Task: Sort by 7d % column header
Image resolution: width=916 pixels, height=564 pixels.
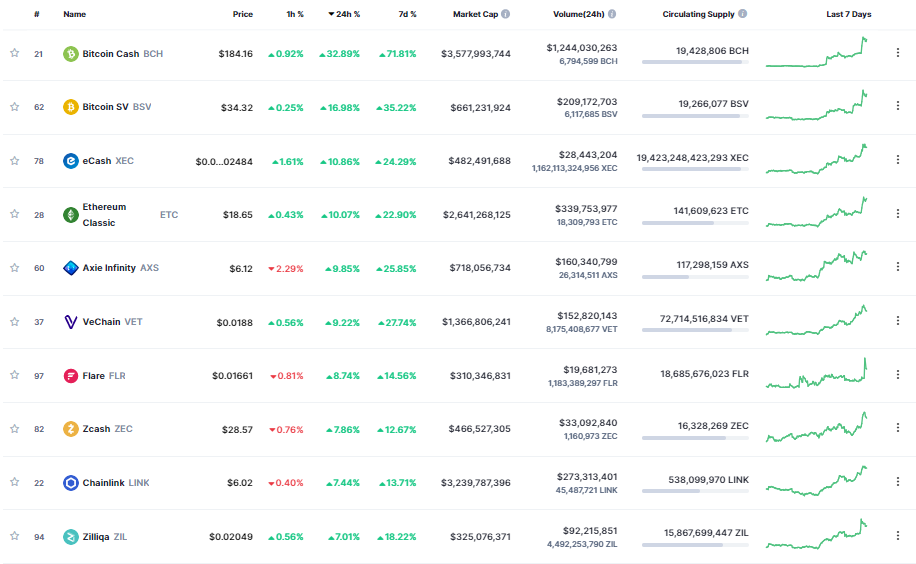Action: click(x=407, y=14)
